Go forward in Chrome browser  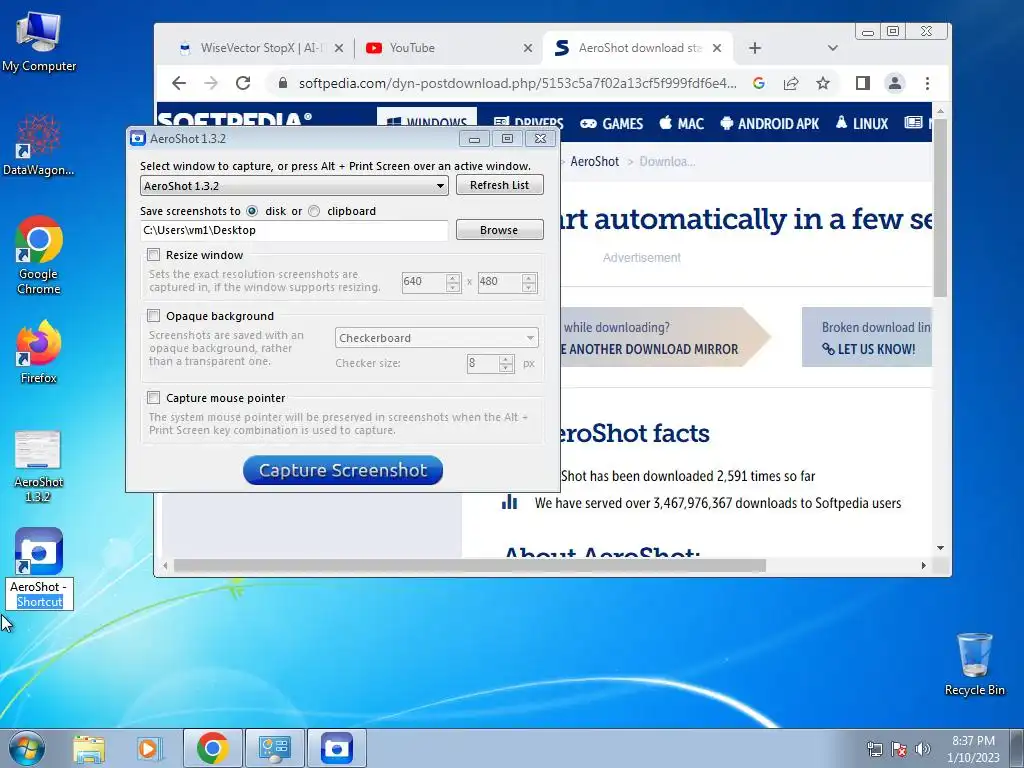point(211,83)
